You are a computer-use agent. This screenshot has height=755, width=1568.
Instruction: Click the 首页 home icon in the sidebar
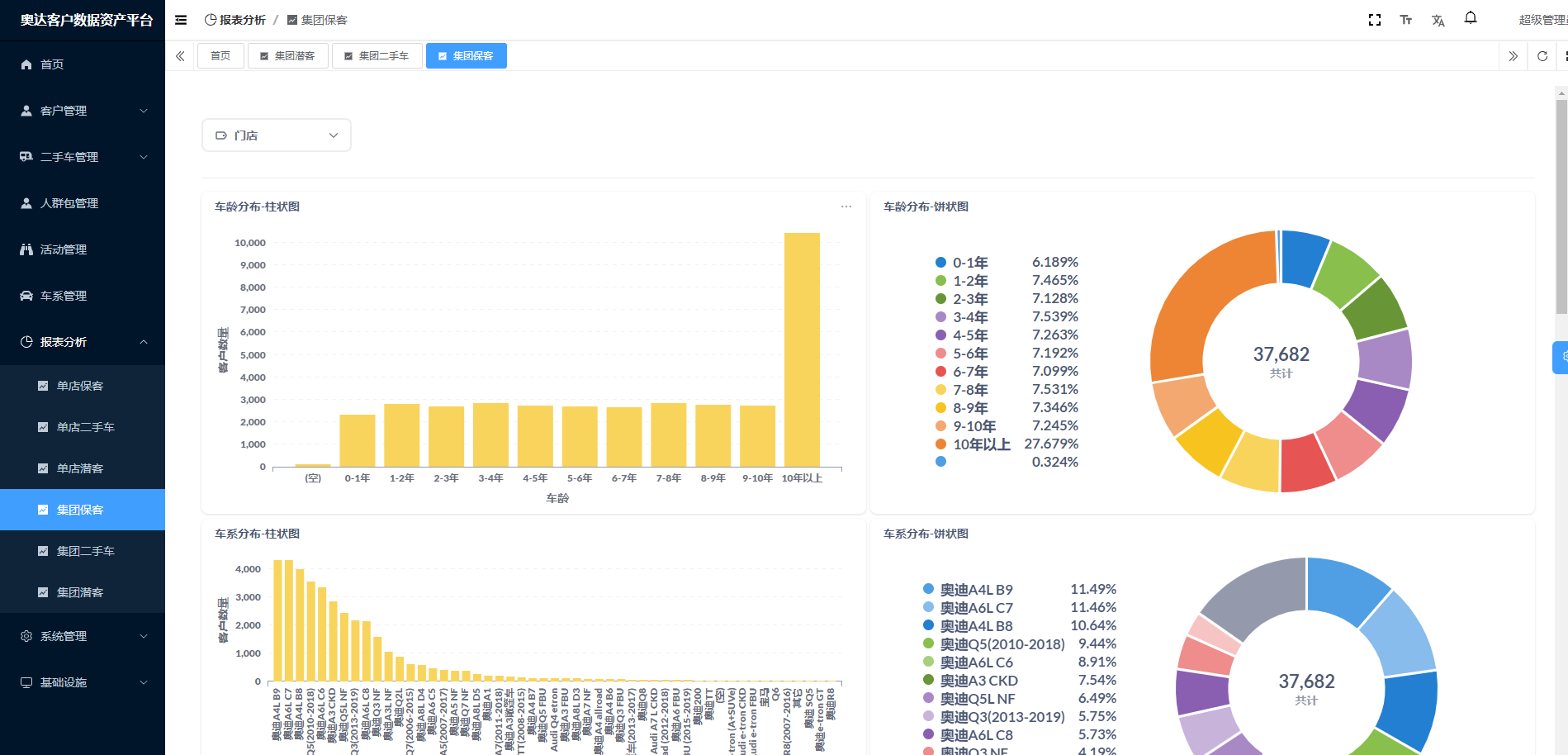[x=26, y=64]
